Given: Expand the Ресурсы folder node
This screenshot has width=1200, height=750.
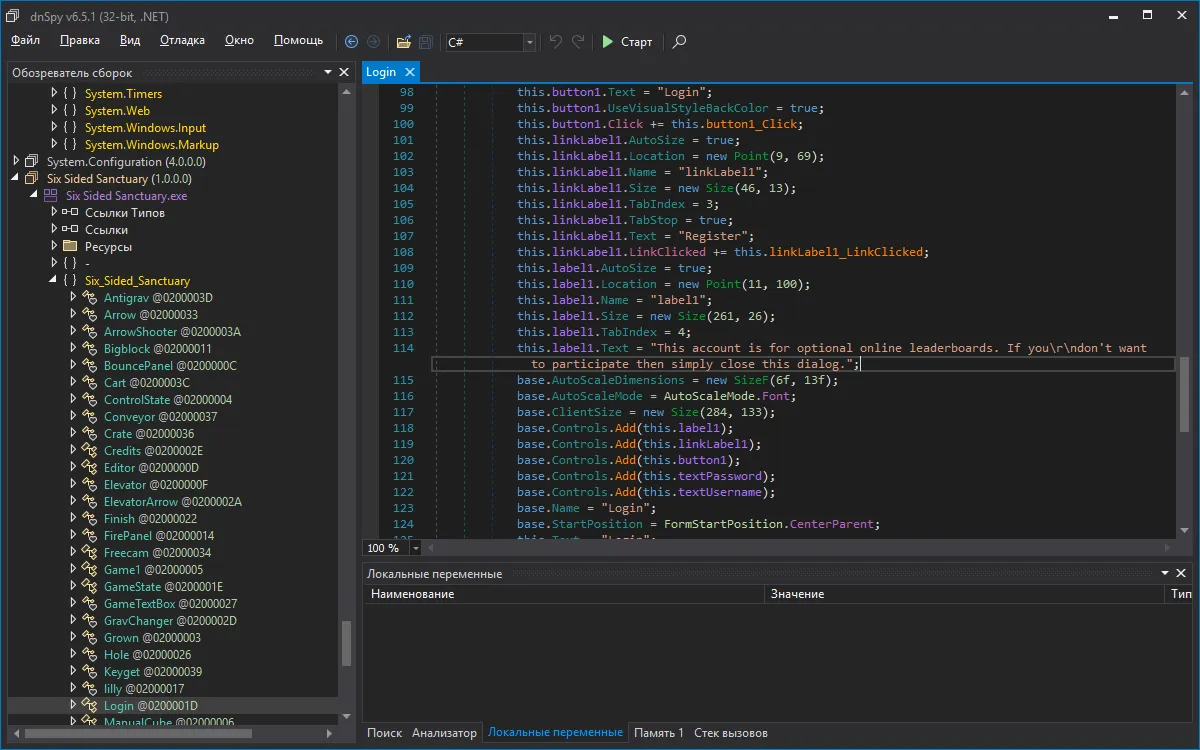Looking at the screenshot, I should (54, 247).
